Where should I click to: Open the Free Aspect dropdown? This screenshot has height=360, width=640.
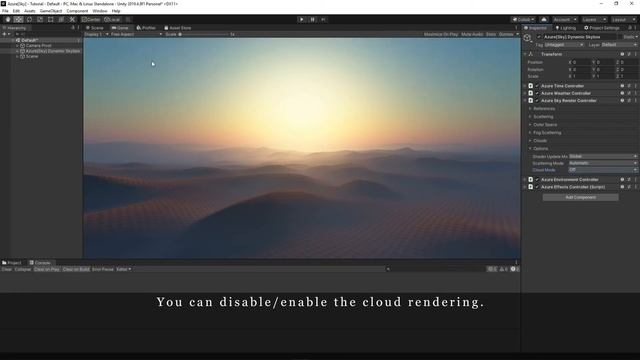(136, 34)
